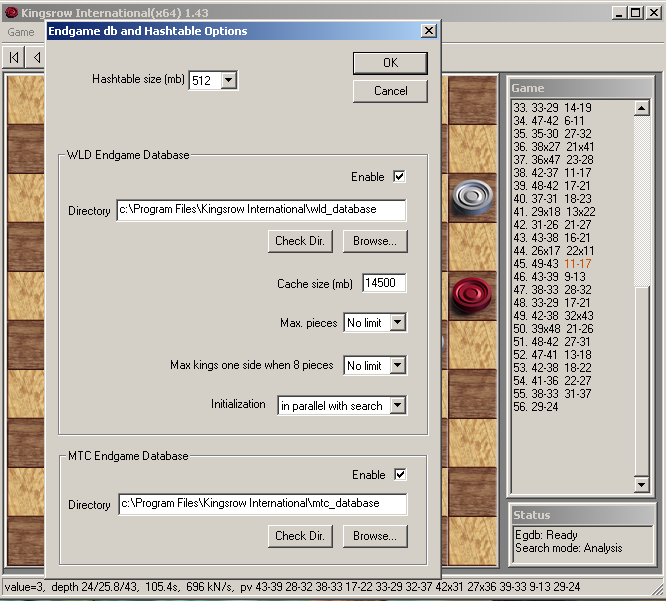Select move 56. 29-24 in the game list
This screenshot has height=601, width=666.
click(535, 407)
